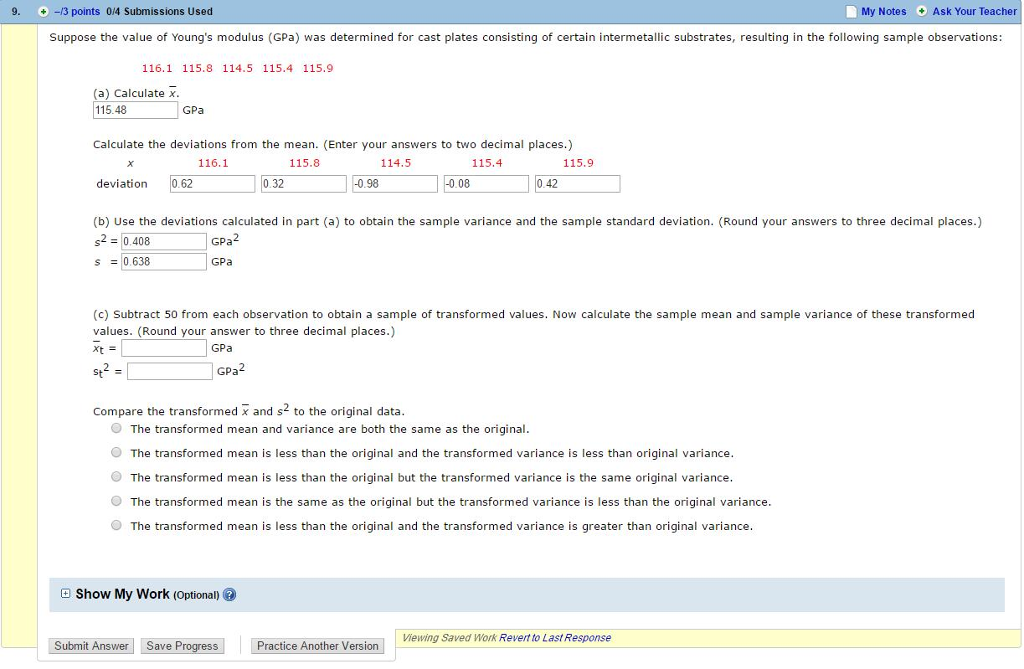
Task: Click the Submit Answer button
Action: coord(91,645)
